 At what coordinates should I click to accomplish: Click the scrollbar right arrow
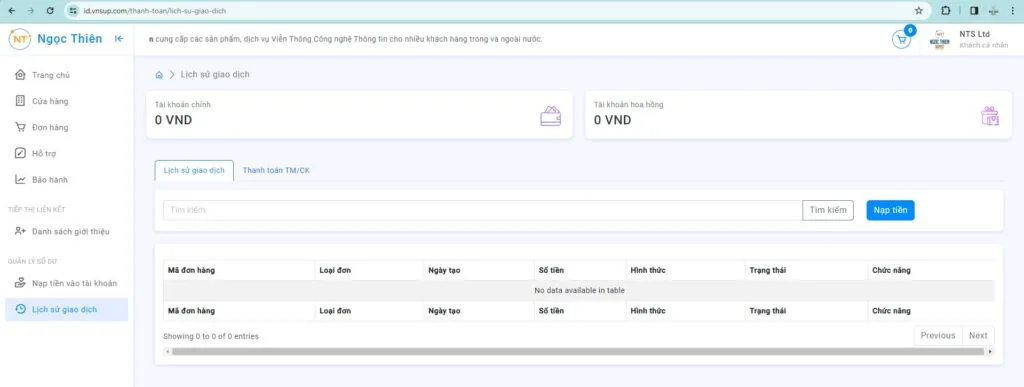990,352
